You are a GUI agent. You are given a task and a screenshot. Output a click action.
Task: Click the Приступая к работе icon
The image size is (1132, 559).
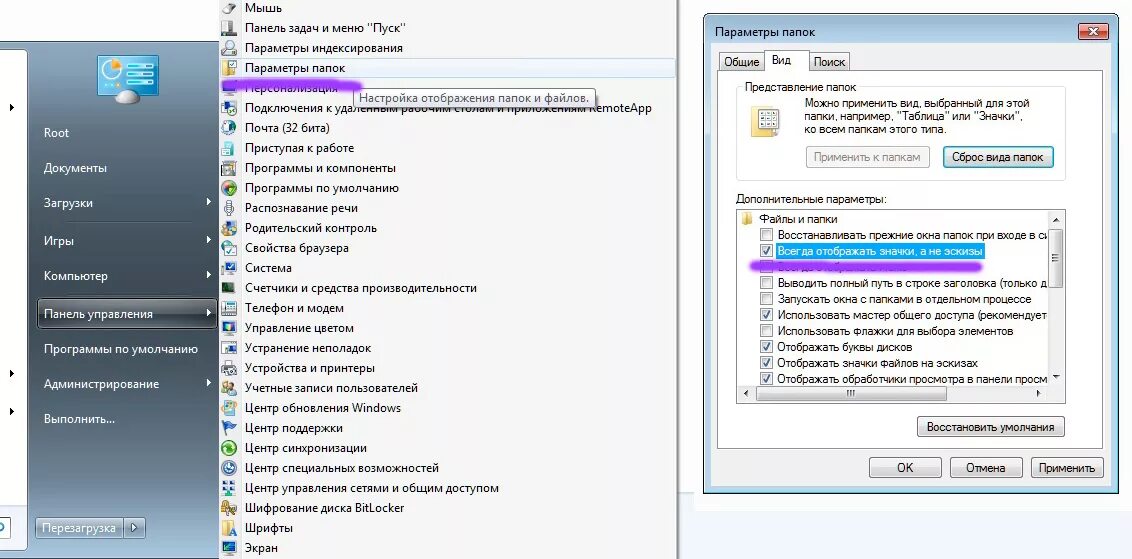(229, 148)
